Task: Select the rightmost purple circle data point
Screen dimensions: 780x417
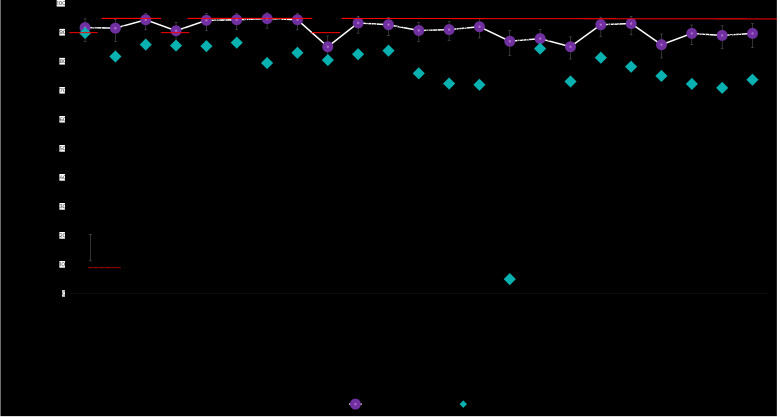Action: pyautogui.click(x=752, y=33)
